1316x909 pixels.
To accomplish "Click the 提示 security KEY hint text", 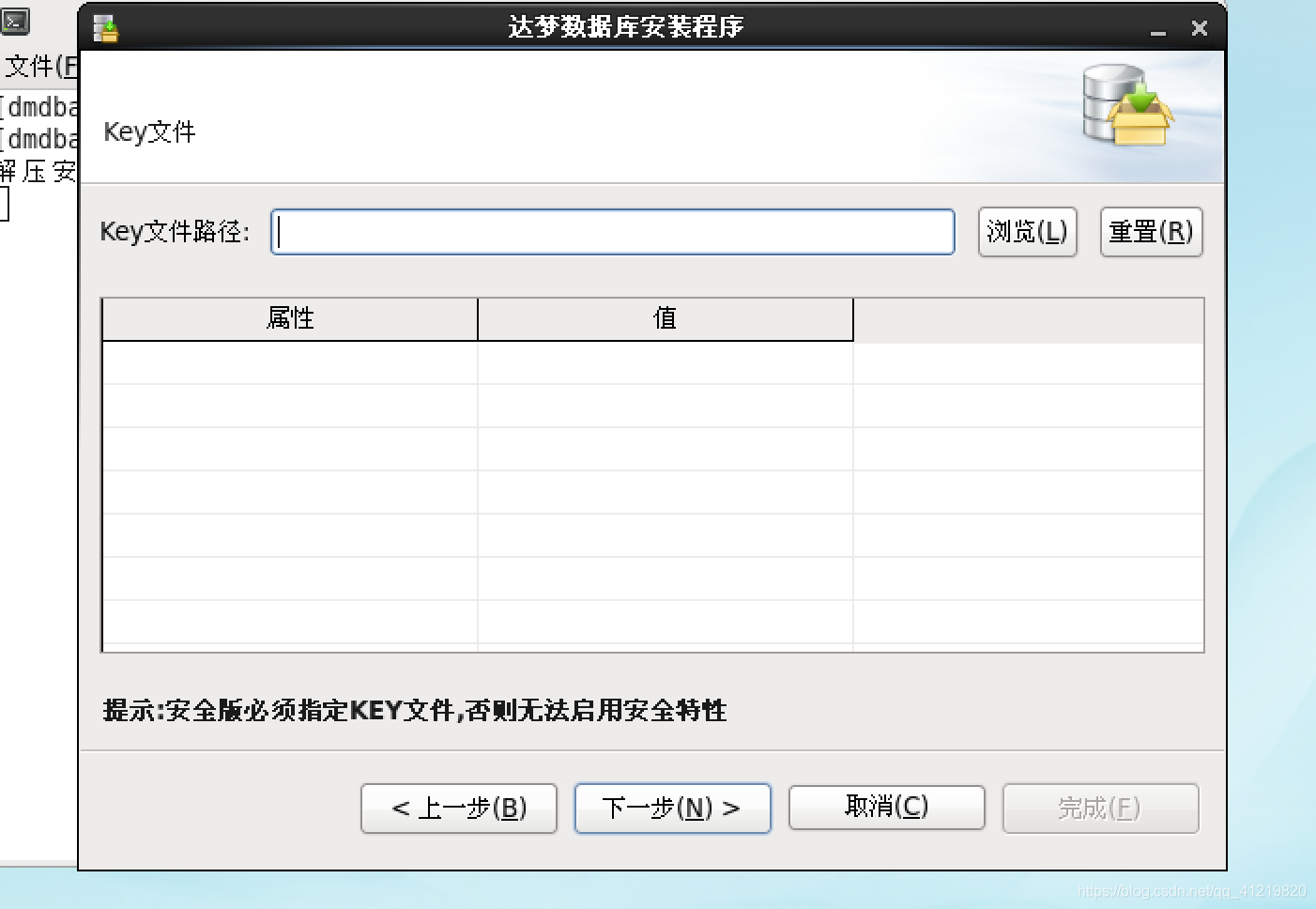I will point(415,710).
